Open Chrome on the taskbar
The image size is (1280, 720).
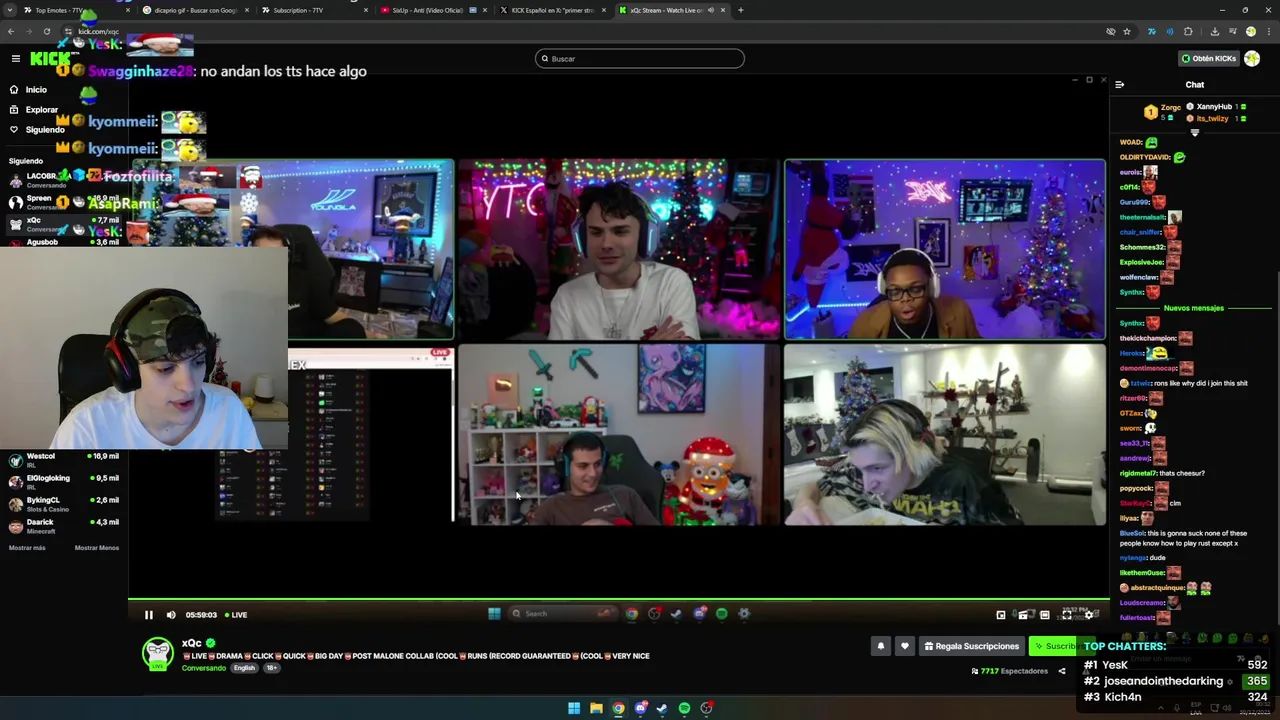(x=618, y=708)
